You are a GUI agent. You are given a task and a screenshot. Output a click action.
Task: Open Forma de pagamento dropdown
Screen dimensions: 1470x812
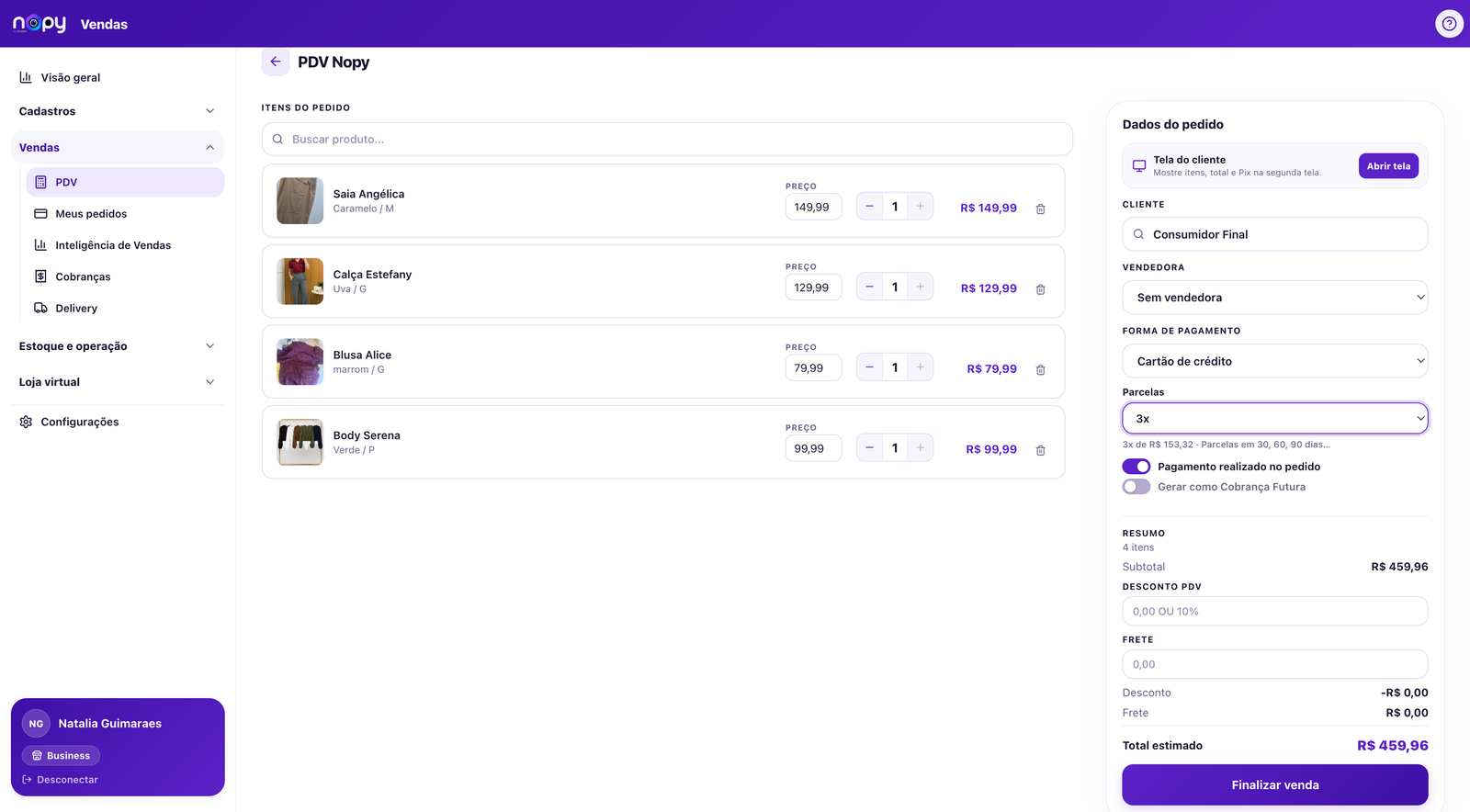1275,361
